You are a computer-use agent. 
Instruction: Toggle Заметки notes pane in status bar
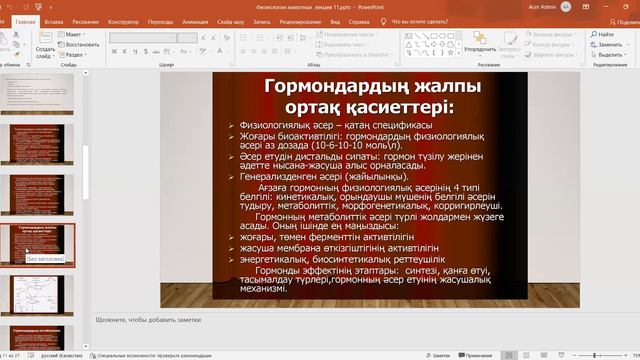click(x=438, y=356)
